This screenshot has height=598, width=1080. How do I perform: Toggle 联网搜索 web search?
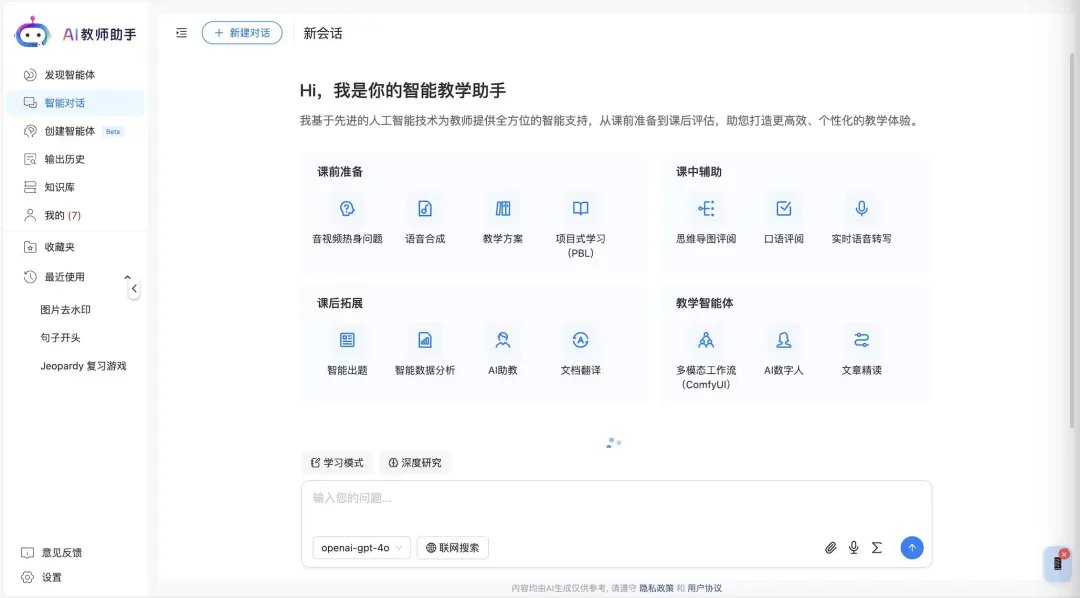[x=453, y=548]
